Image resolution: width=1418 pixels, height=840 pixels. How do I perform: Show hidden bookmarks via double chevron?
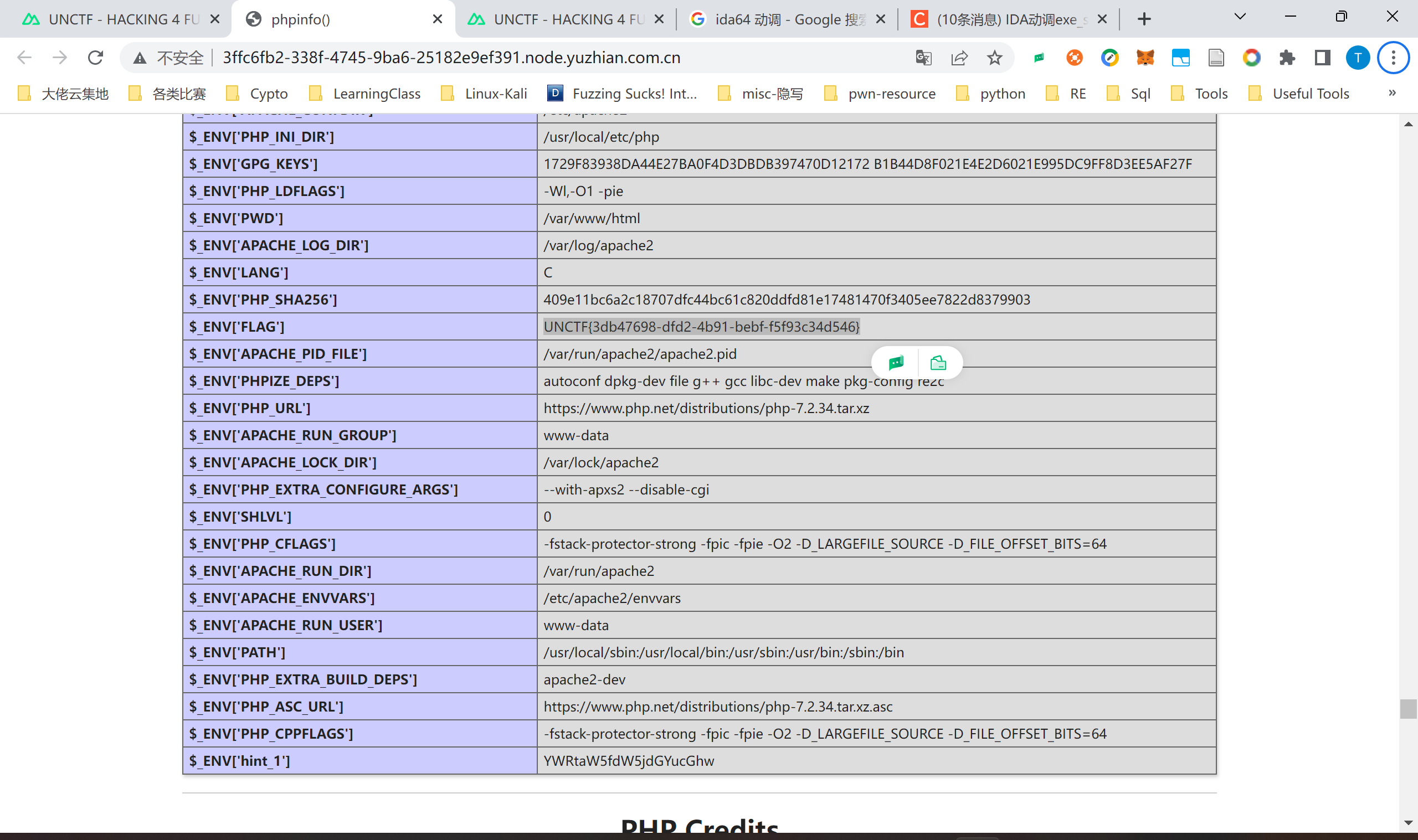(1392, 93)
